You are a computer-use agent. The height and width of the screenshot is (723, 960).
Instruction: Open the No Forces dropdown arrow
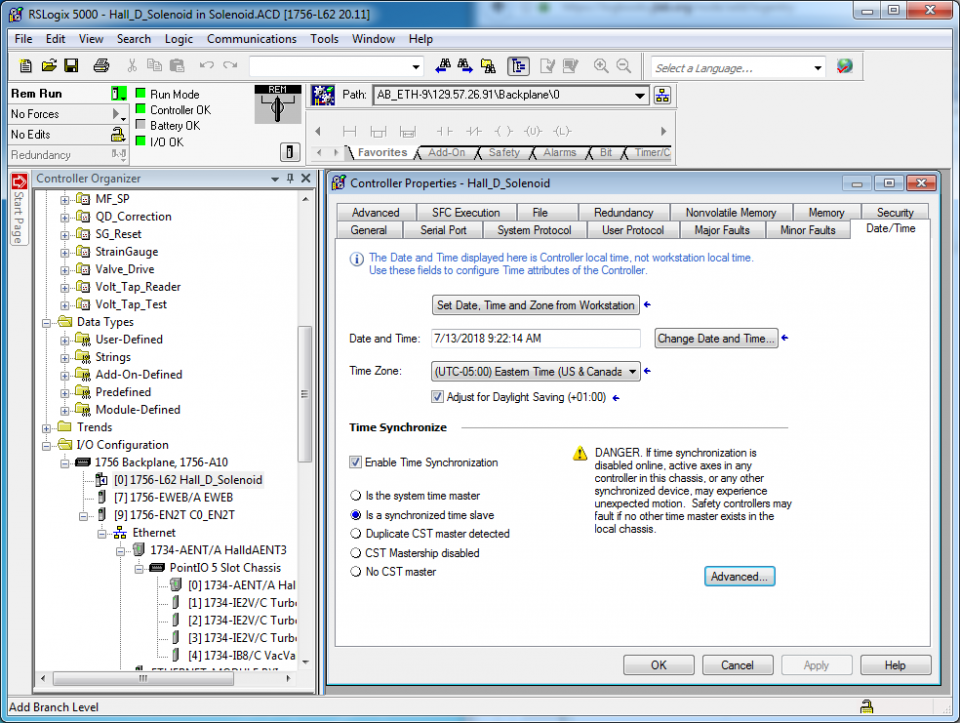(119, 114)
